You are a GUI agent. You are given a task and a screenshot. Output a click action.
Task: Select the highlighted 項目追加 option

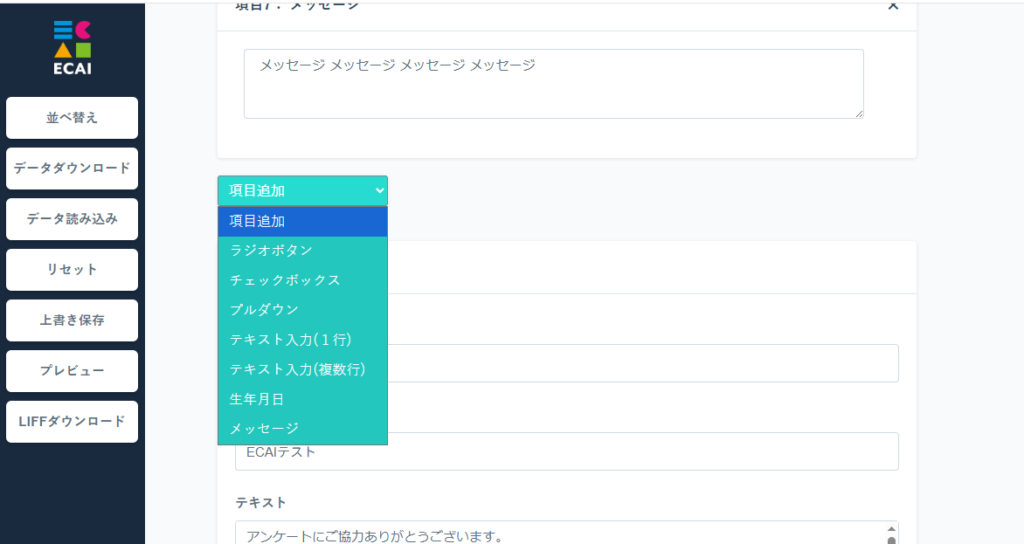[302, 221]
